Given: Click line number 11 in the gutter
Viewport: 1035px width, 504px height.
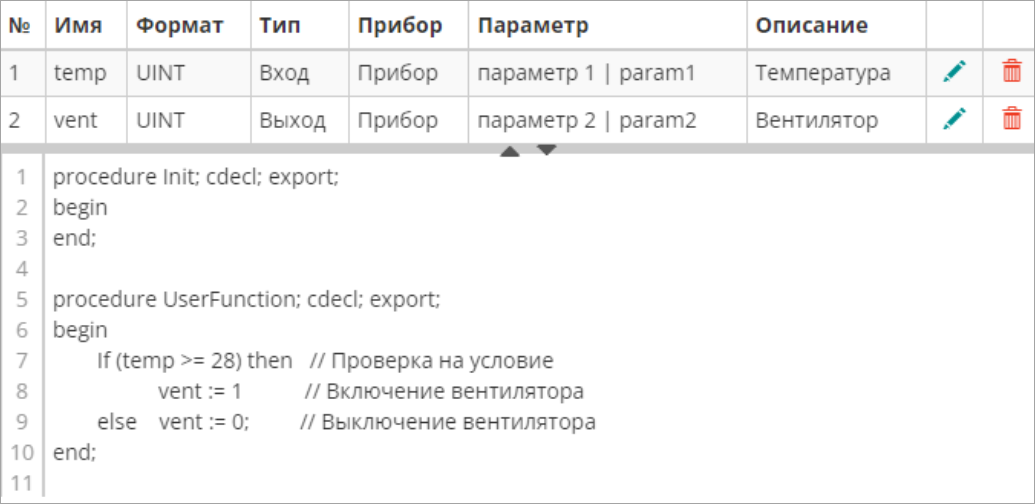Looking at the screenshot, I should point(22,483).
